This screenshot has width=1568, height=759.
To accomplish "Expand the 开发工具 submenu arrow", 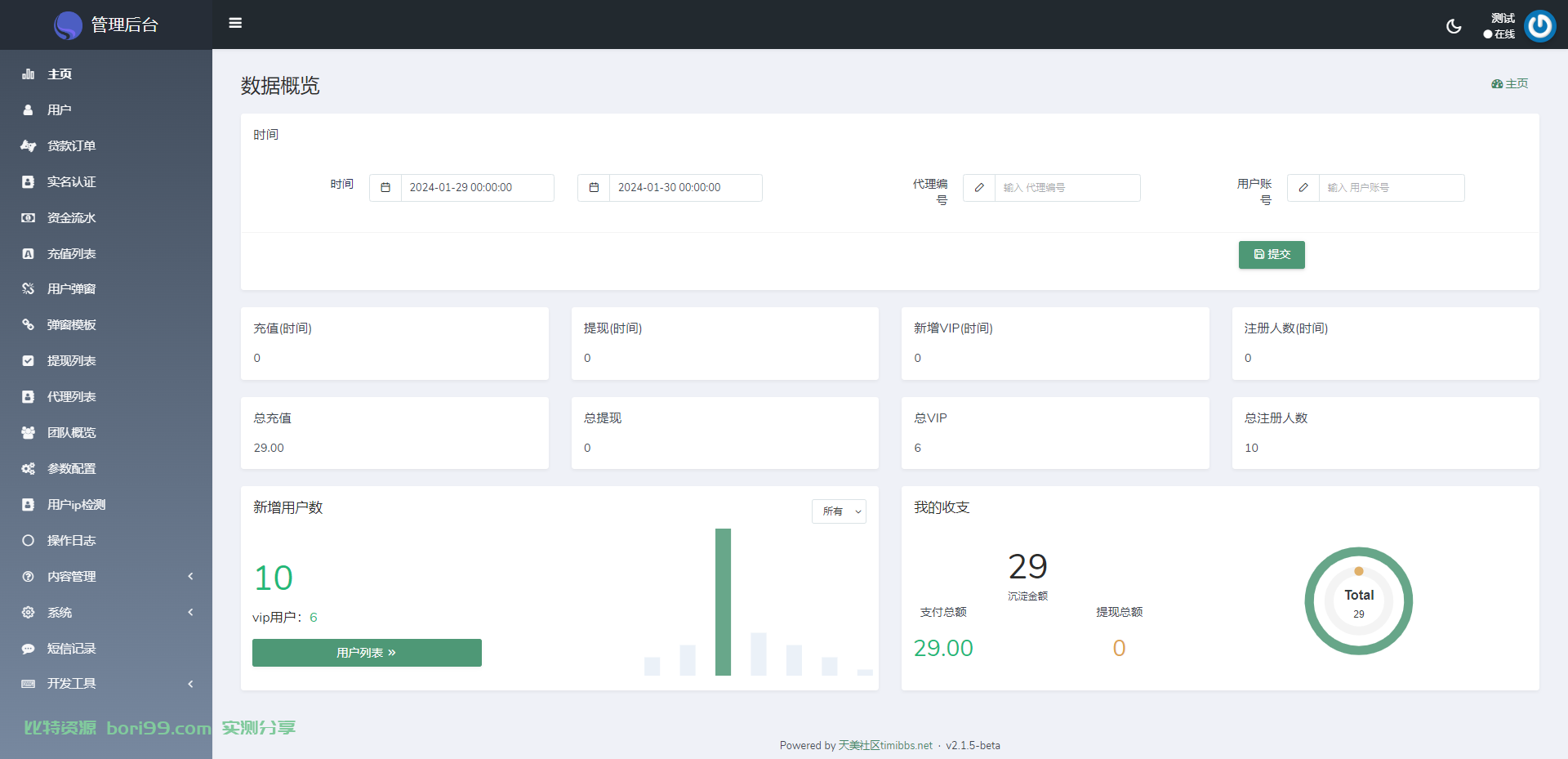I will click(x=190, y=684).
